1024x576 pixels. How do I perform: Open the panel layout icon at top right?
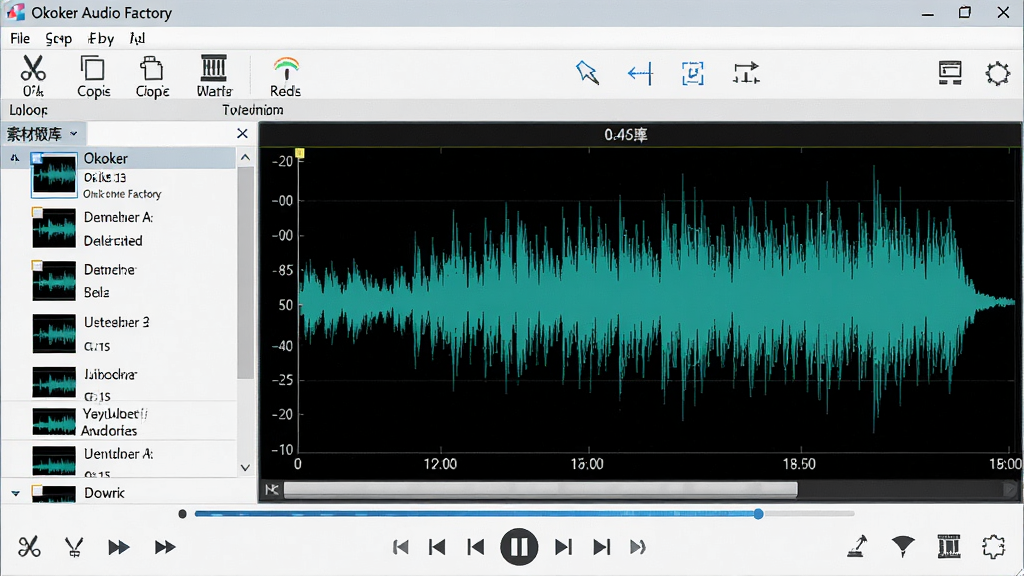pos(950,72)
